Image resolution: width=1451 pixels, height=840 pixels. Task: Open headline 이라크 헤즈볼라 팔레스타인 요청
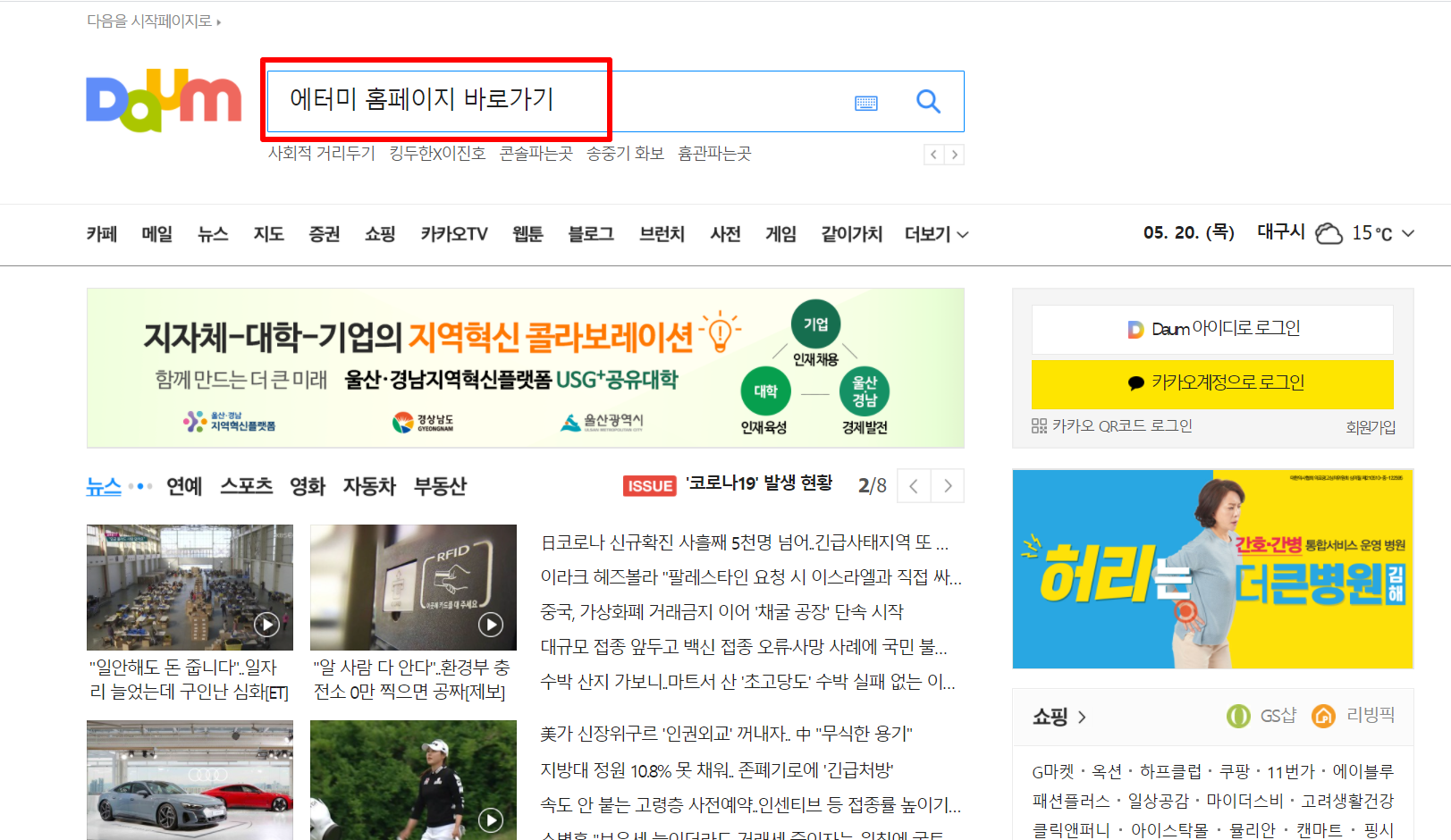[x=751, y=577]
